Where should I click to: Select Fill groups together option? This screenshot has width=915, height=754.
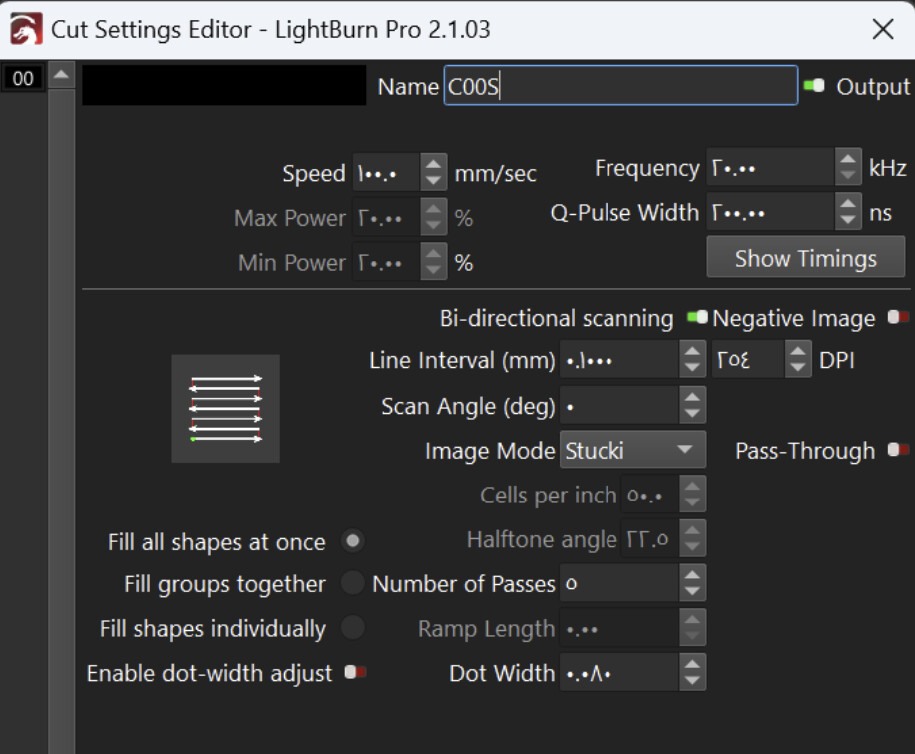click(352, 583)
